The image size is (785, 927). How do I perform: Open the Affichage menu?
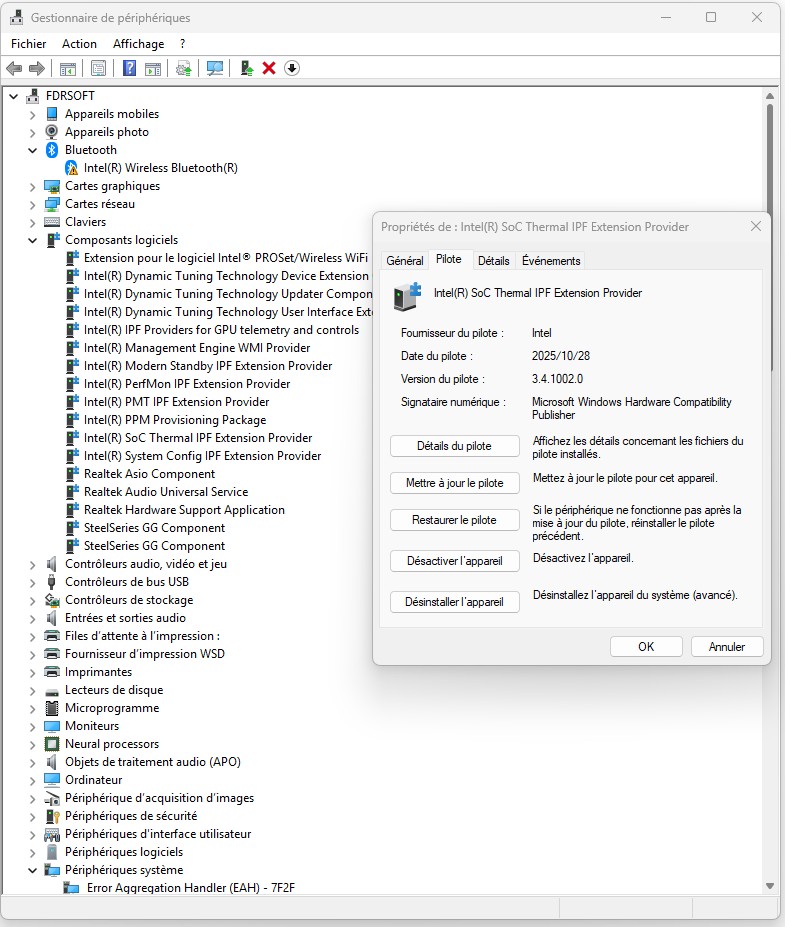point(138,44)
